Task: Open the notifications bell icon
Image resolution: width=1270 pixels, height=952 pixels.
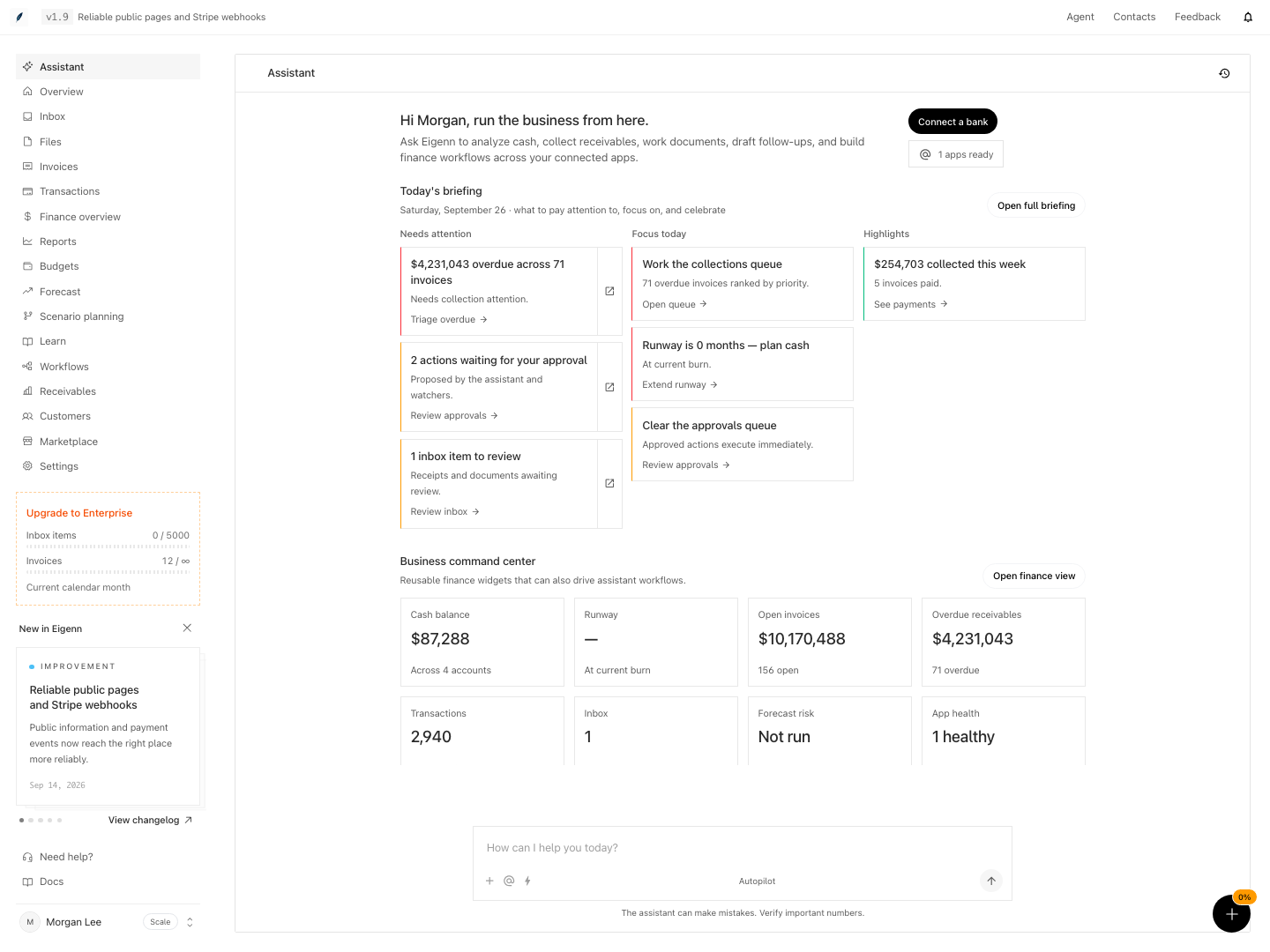Action: pyautogui.click(x=1248, y=17)
